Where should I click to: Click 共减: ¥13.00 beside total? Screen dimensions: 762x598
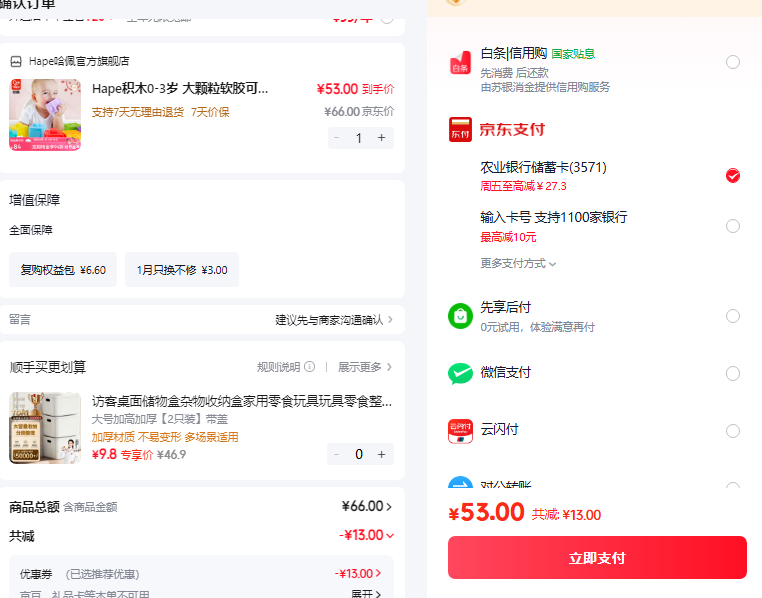(x=566, y=515)
